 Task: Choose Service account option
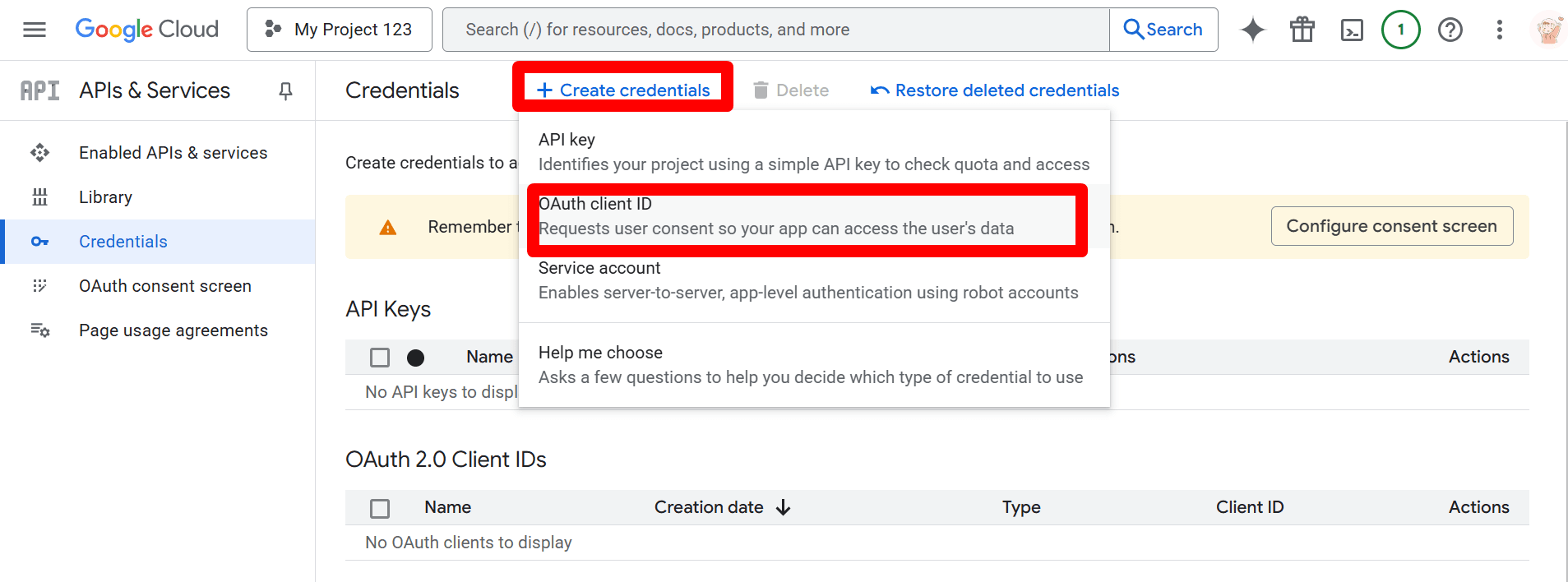pyautogui.click(x=814, y=280)
